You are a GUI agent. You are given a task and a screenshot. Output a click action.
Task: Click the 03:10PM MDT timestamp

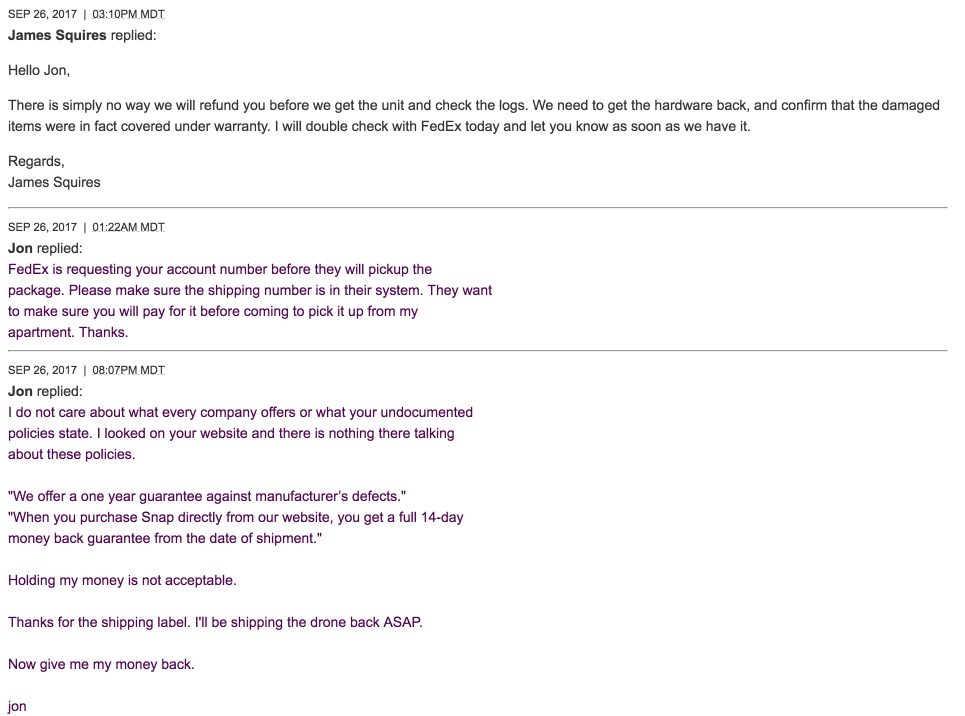coord(128,15)
